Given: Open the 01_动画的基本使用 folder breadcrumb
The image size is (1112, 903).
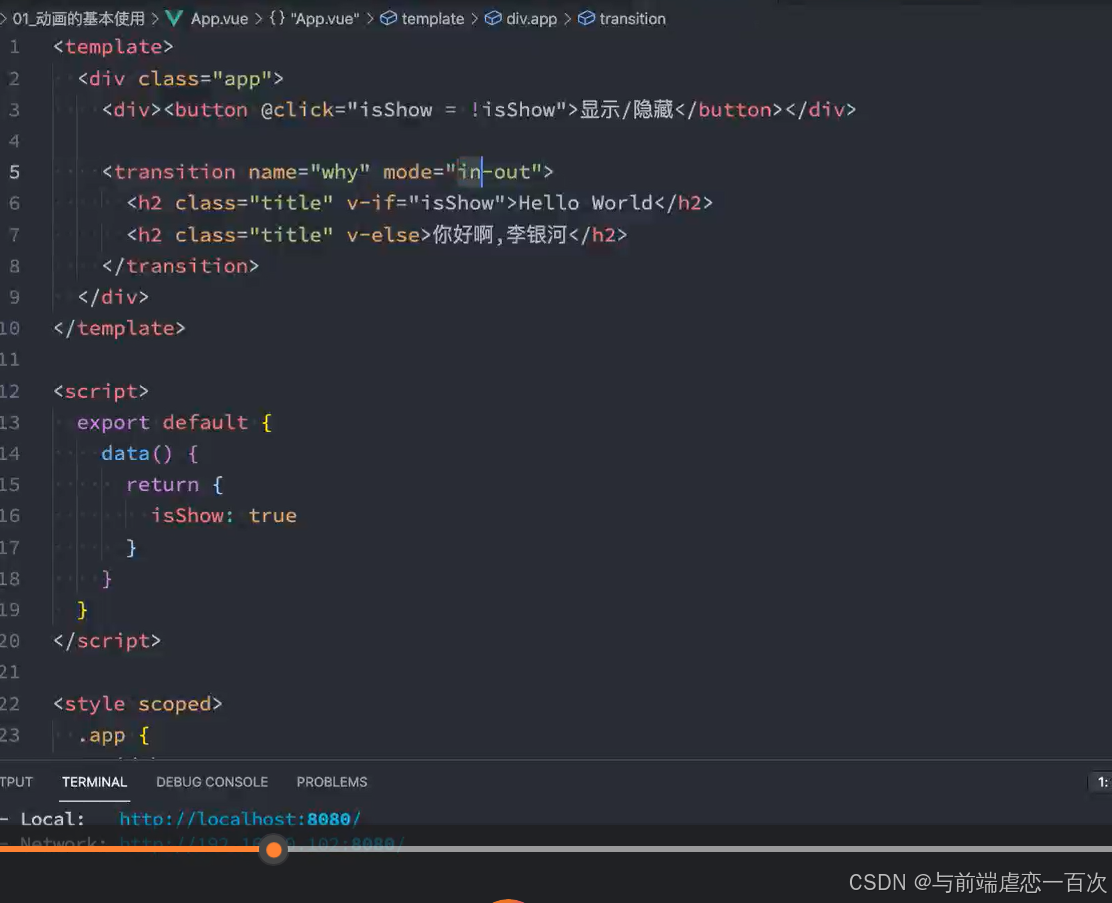Looking at the screenshot, I should [x=78, y=18].
